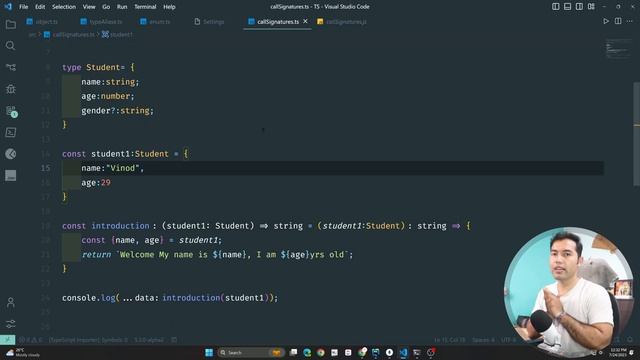Image resolution: width=640 pixels, height=360 pixels.
Task: Open the File menu
Action: [24, 7]
